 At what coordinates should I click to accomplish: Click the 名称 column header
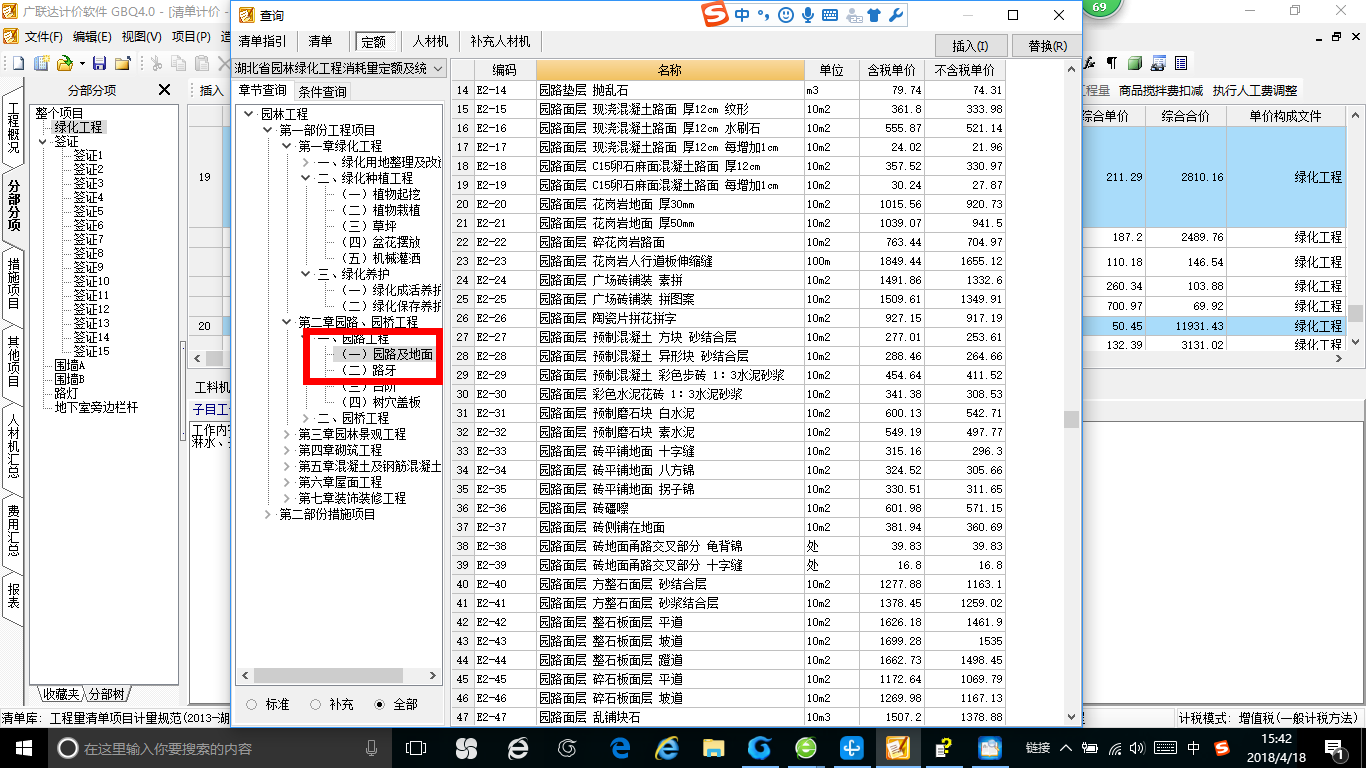(670, 70)
